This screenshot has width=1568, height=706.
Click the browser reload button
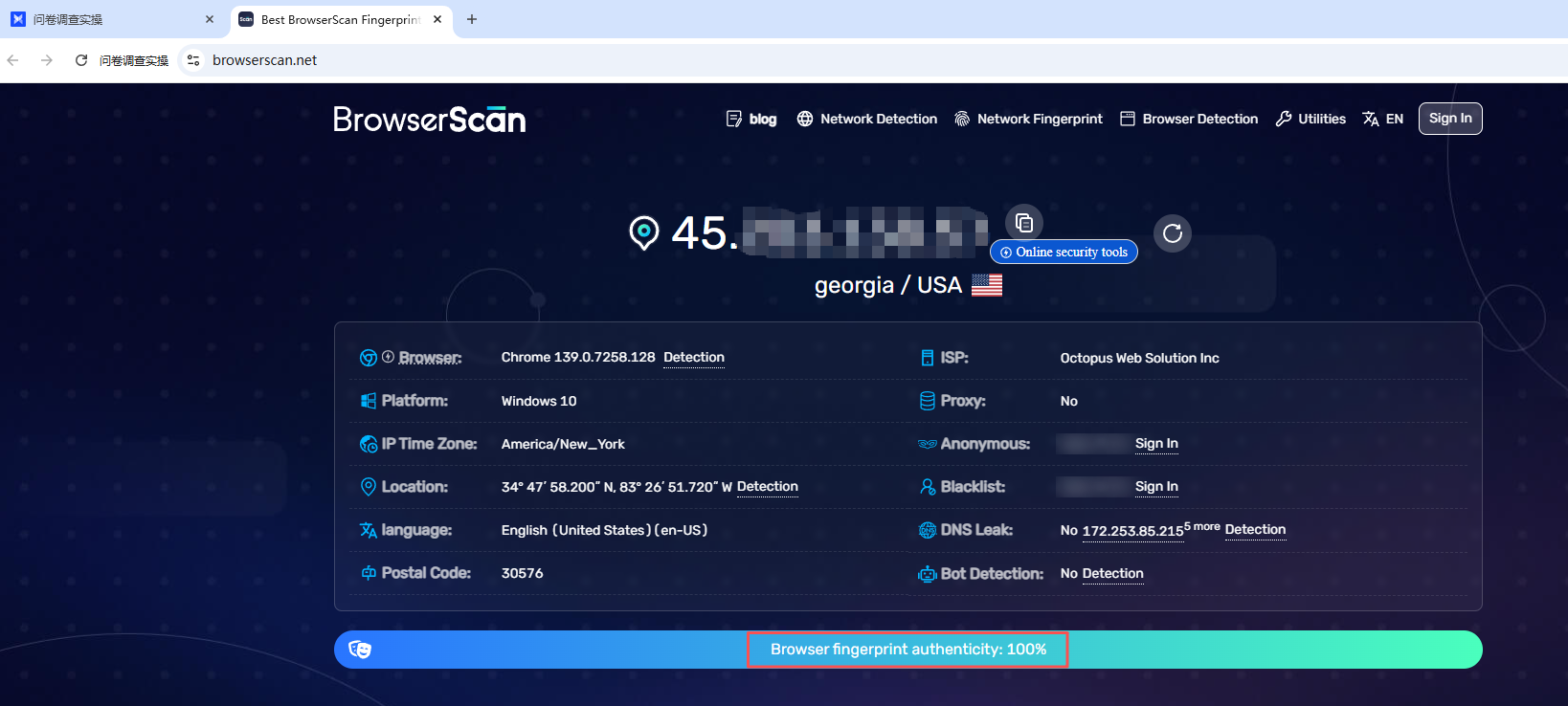81,60
